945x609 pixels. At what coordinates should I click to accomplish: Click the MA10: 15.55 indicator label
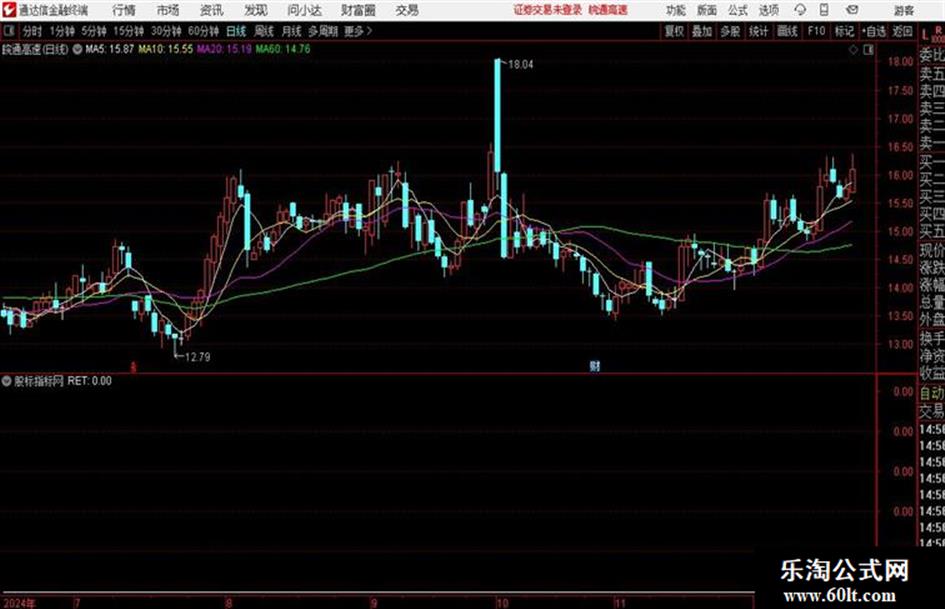click(x=165, y=49)
